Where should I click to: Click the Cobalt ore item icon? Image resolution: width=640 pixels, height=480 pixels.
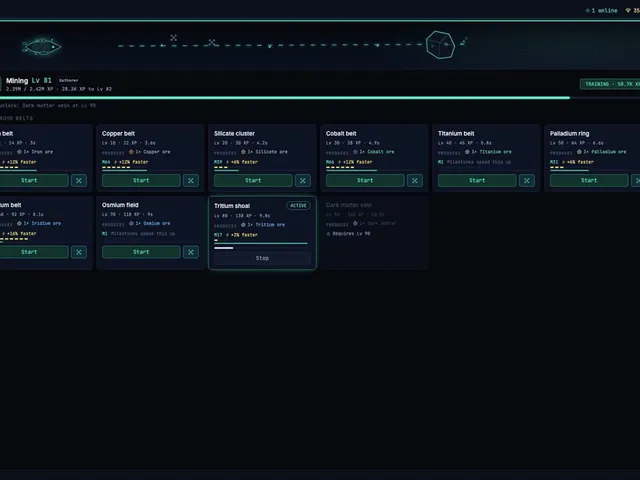pos(355,152)
